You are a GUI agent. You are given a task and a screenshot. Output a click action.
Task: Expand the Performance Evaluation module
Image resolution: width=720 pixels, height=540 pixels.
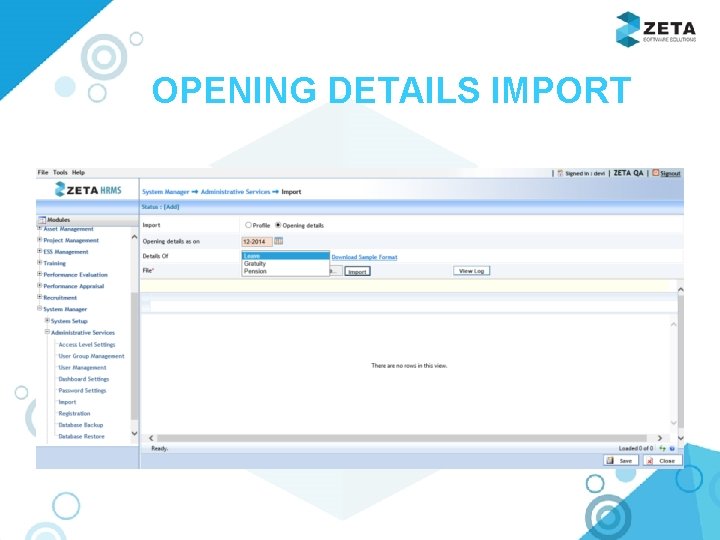(x=39, y=274)
